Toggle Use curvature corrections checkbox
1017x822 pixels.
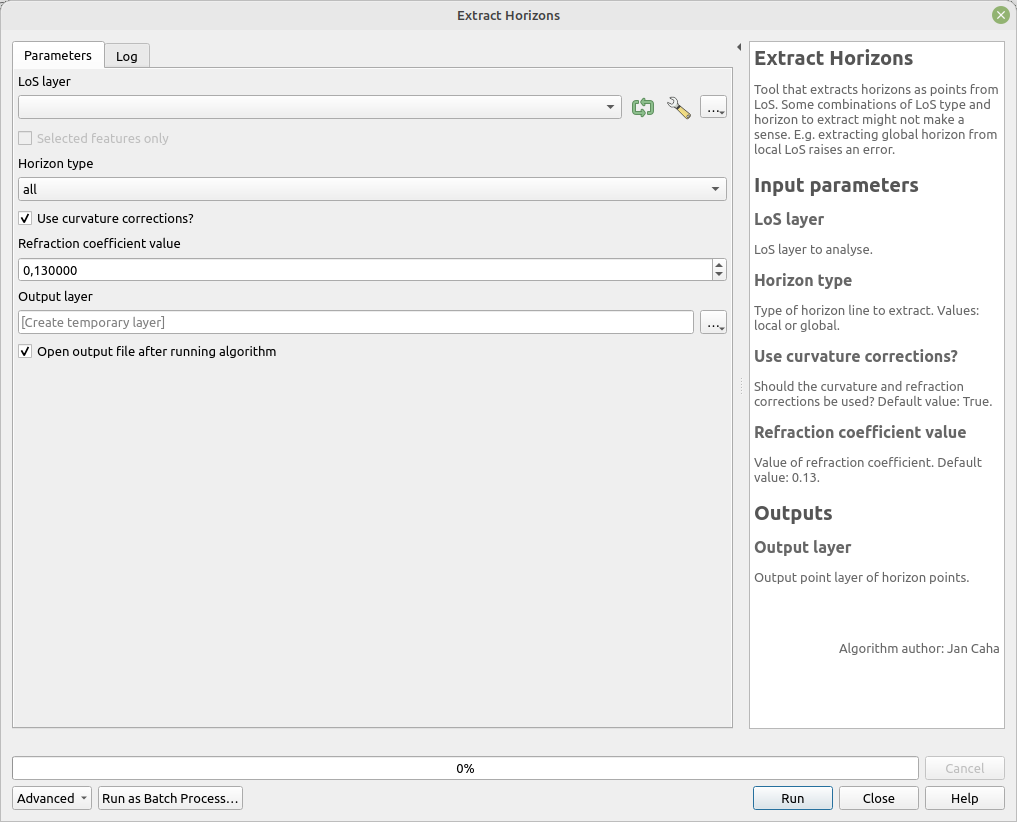point(26,218)
